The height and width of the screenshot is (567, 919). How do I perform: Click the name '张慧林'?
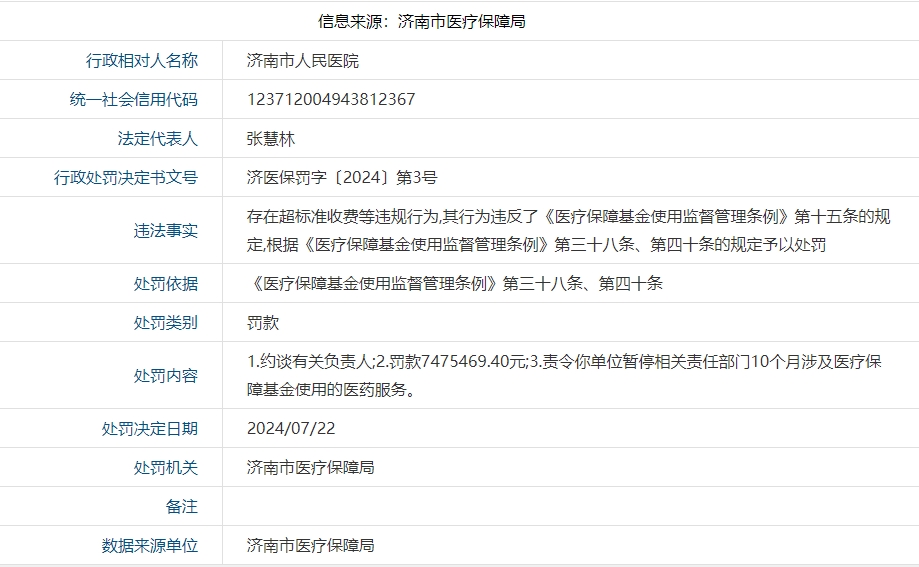point(271,138)
